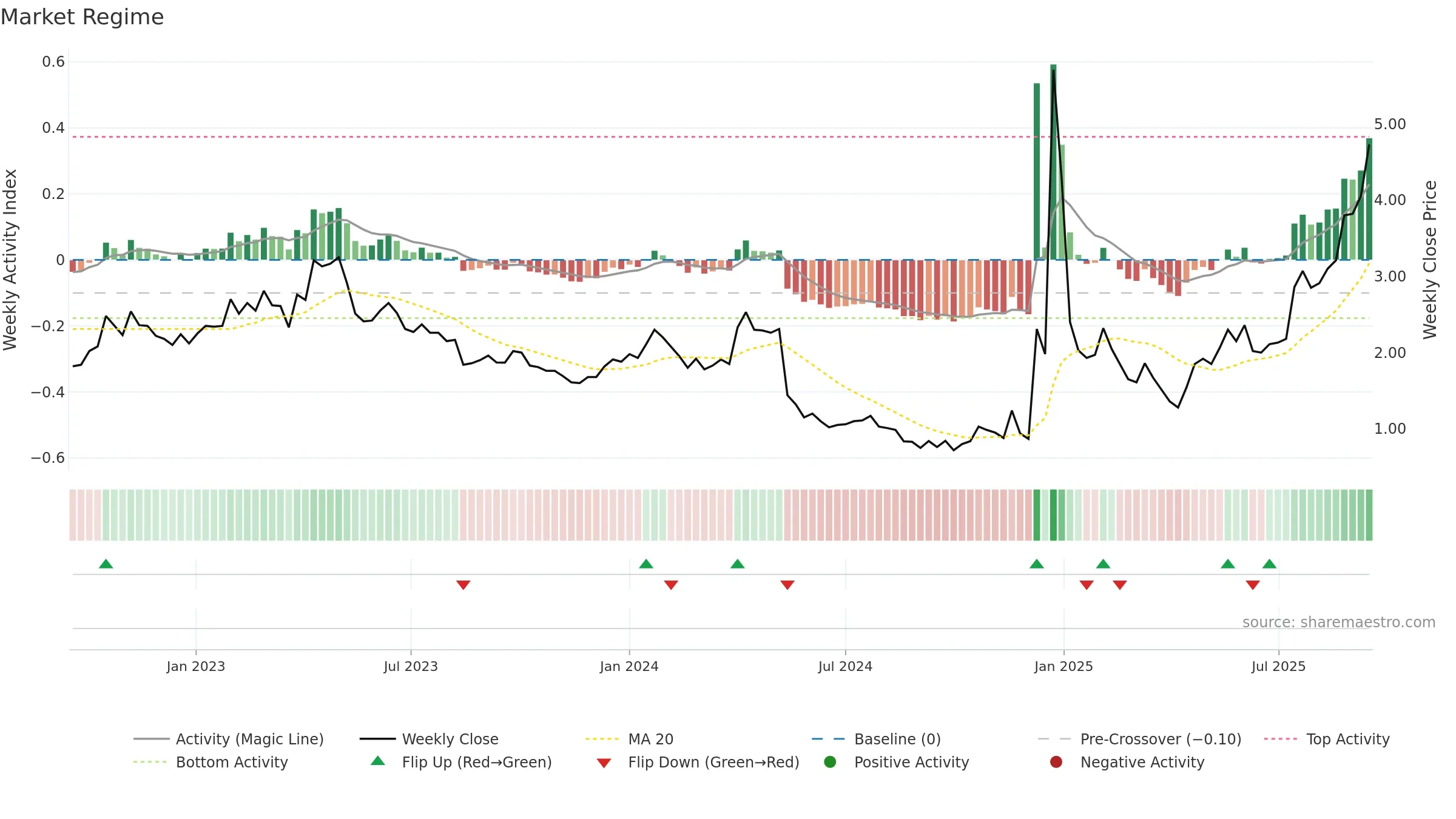The width and height of the screenshot is (1456, 819).
Task: Click the −0.6 left axis tick label
Action: click(48, 458)
